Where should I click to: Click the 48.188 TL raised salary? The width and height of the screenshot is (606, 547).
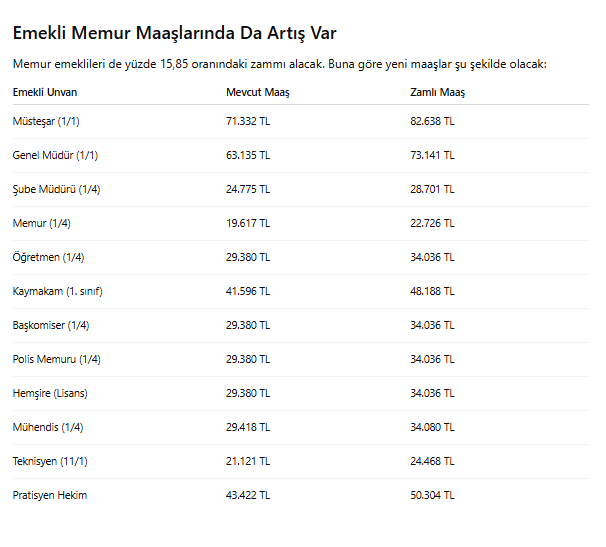(432, 291)
